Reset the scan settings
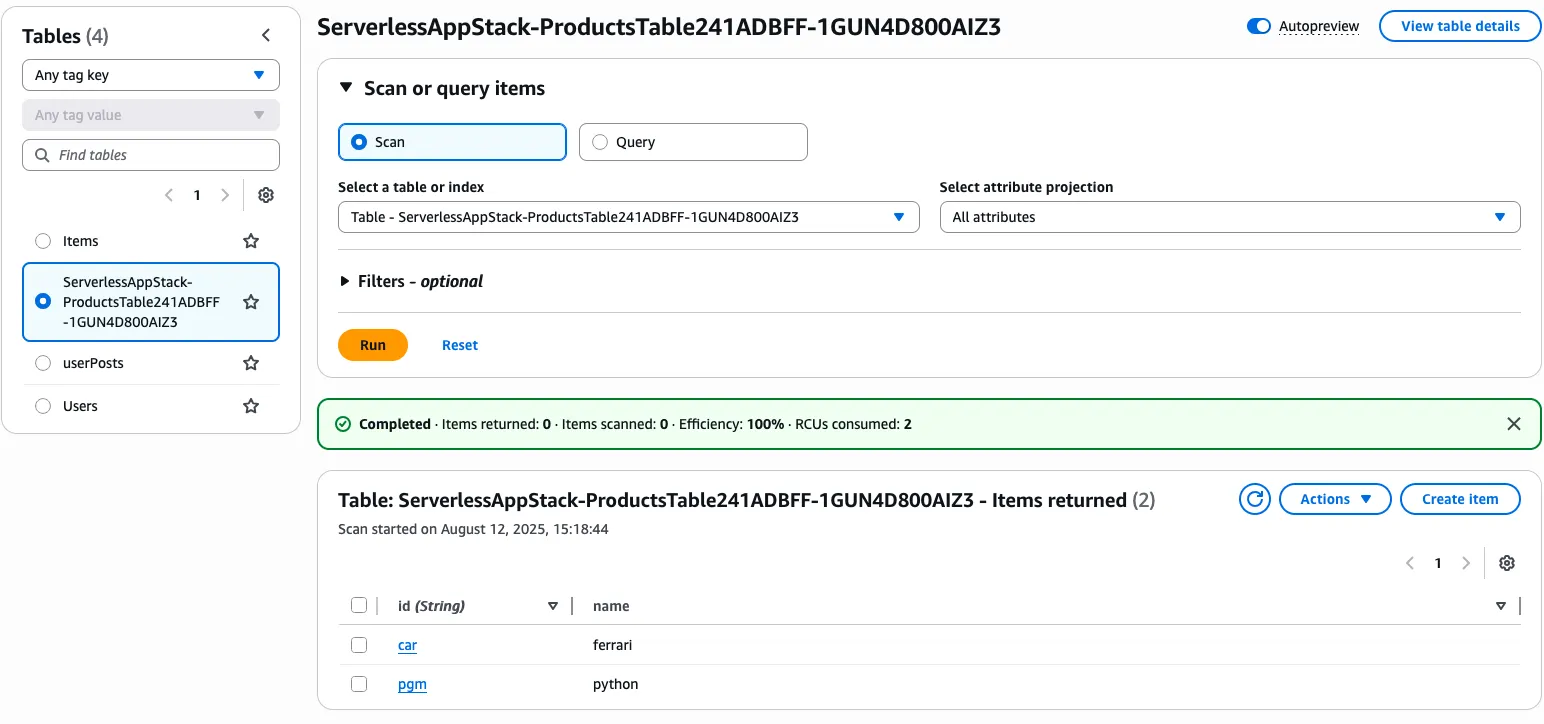 460,345
